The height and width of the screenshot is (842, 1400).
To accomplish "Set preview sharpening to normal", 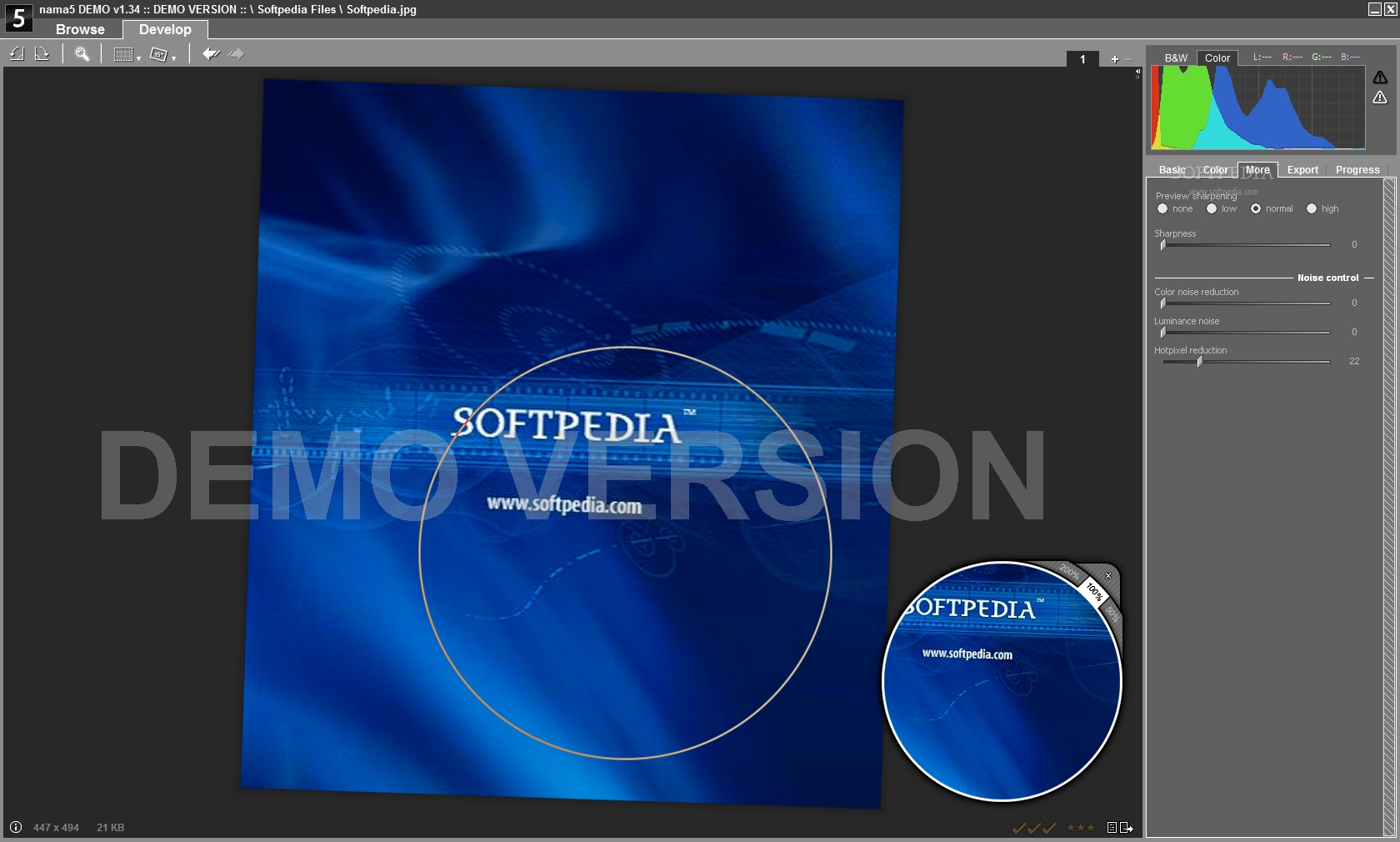I will click(x=1256, y=208).
